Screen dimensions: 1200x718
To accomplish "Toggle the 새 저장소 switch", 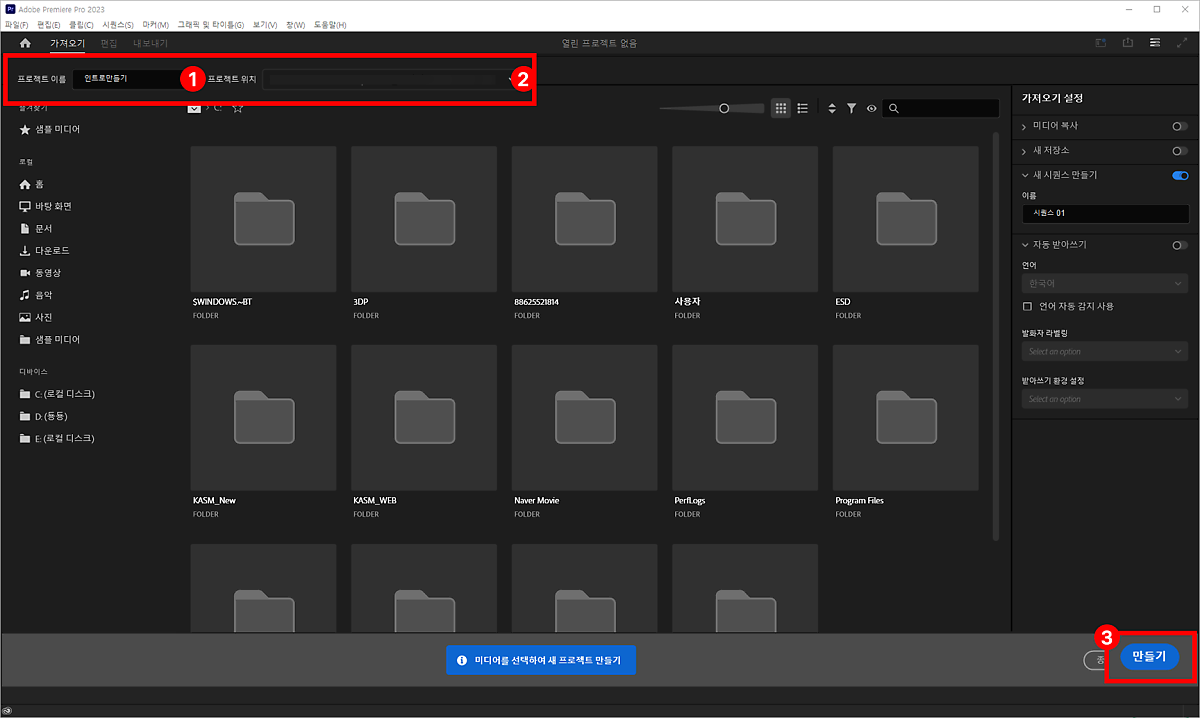I will 1180,151.
